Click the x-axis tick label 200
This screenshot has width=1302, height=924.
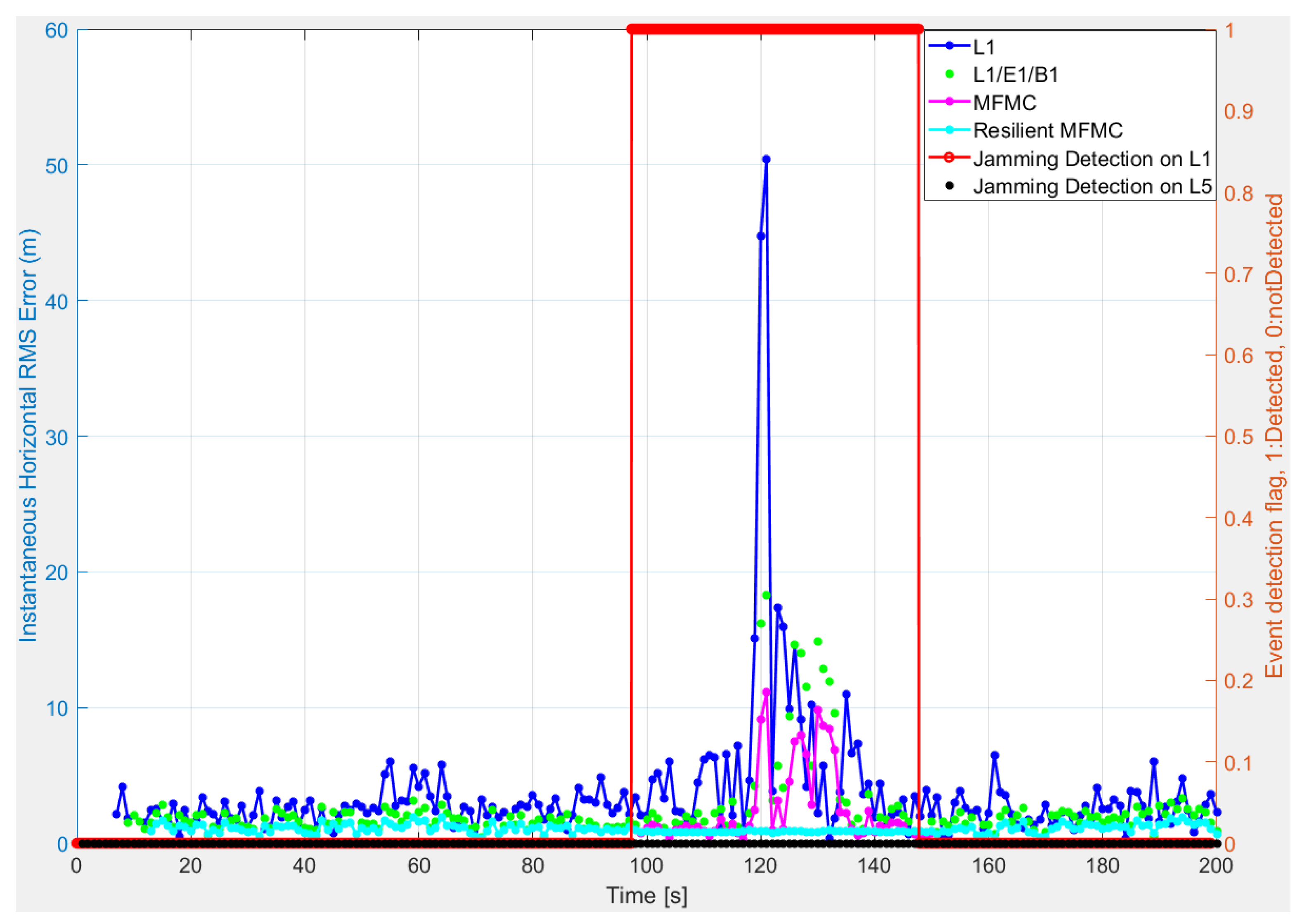point(1215,866)
